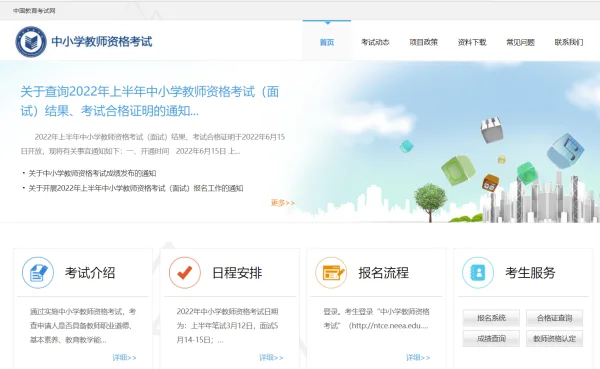Click the 考生服务 card heading

[x=530, y=273]
